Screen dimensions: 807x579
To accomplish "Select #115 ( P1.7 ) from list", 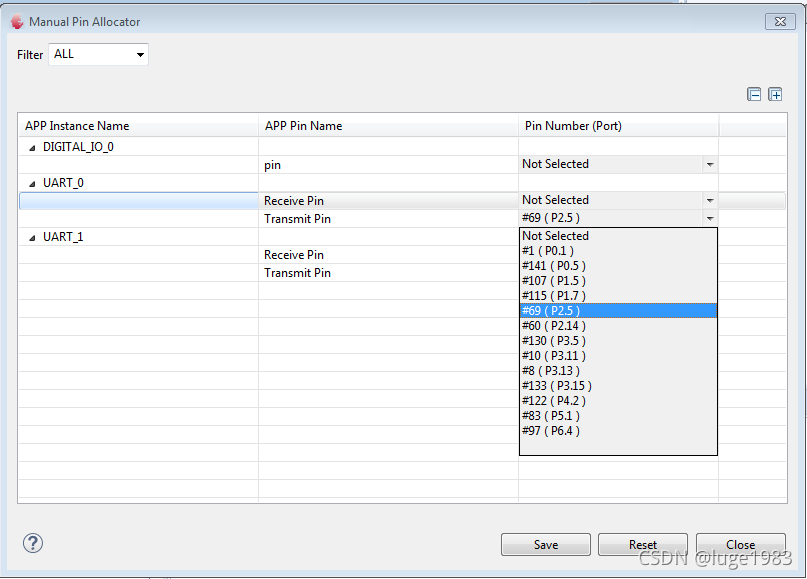I will [x=618, y=295].
